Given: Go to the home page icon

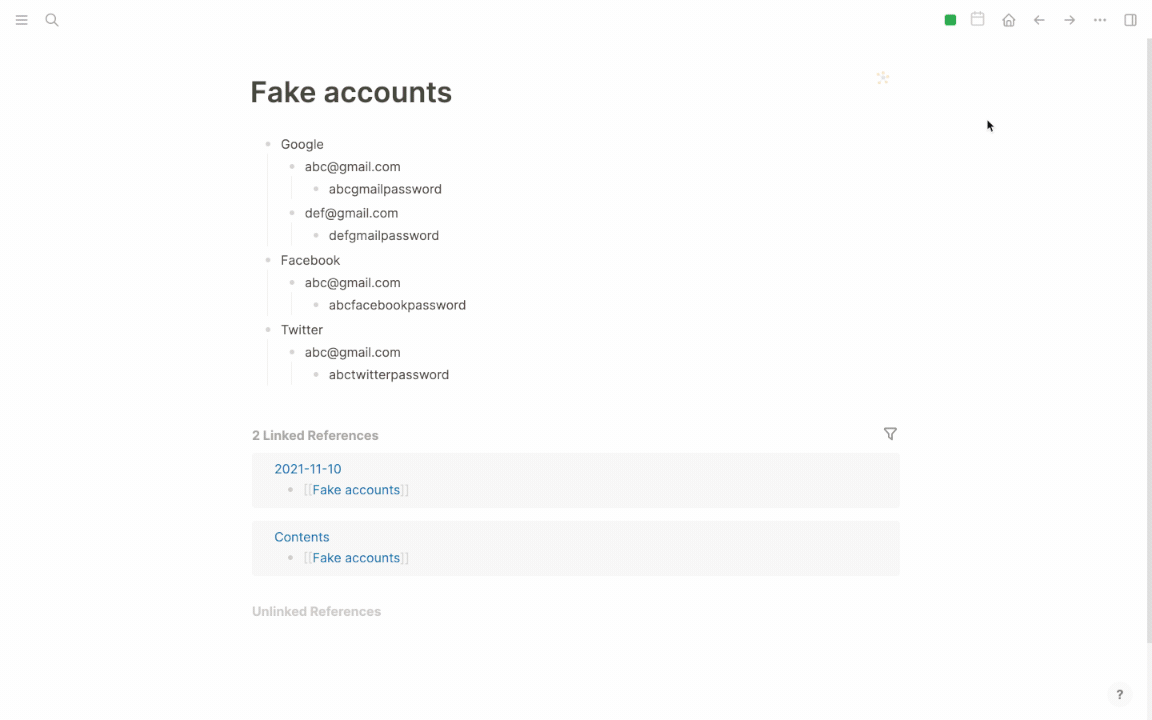Looking at the screenshot, I should pyautogui.click(x=1009, y=20).
